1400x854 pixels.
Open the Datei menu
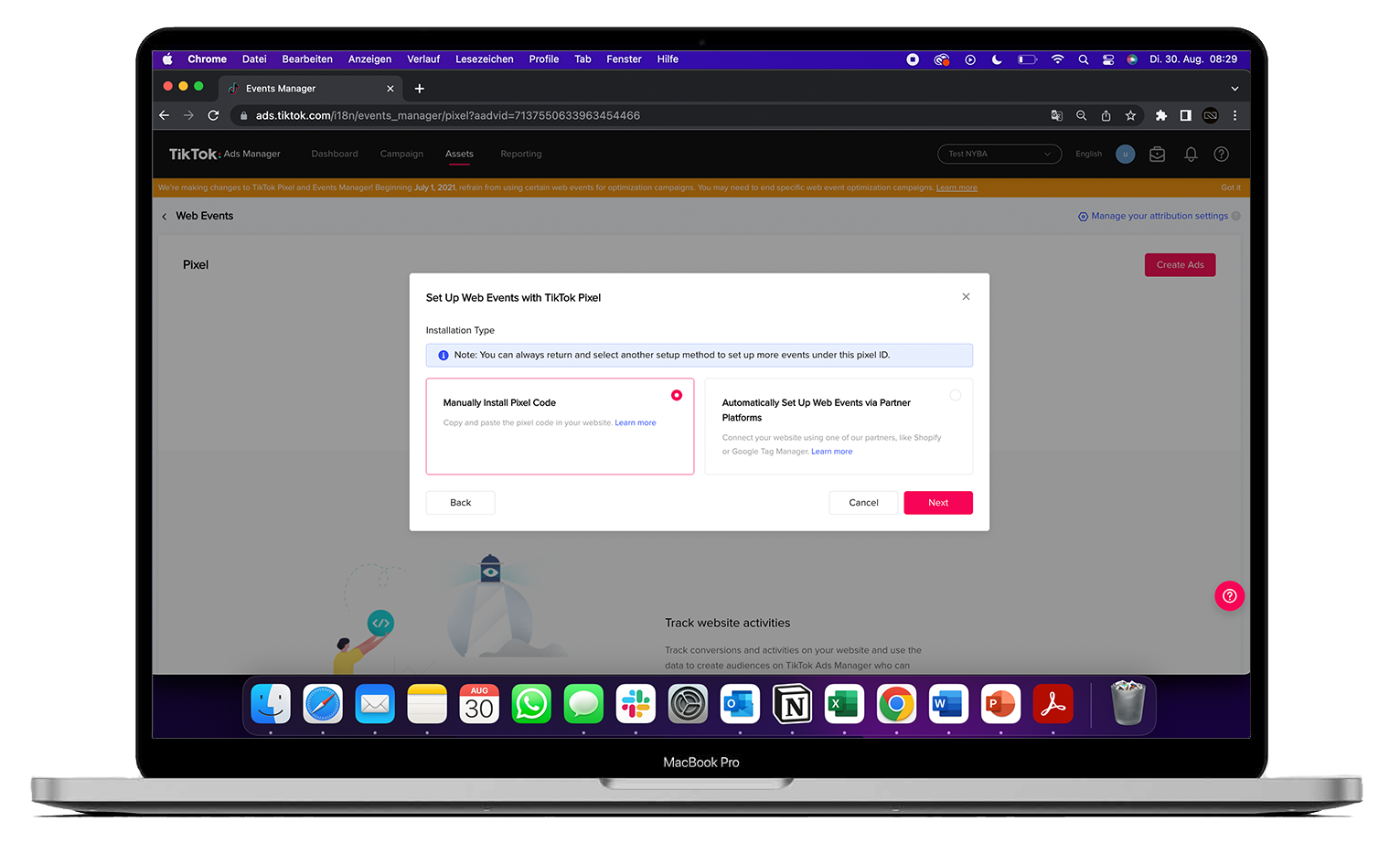tap(254, 59)
